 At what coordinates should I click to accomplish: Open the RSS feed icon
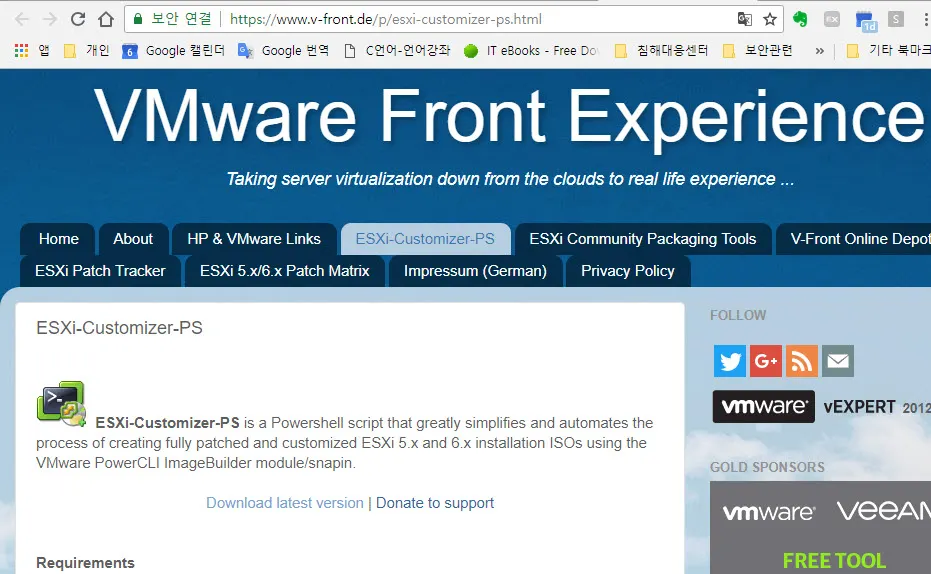coord(802,361)
